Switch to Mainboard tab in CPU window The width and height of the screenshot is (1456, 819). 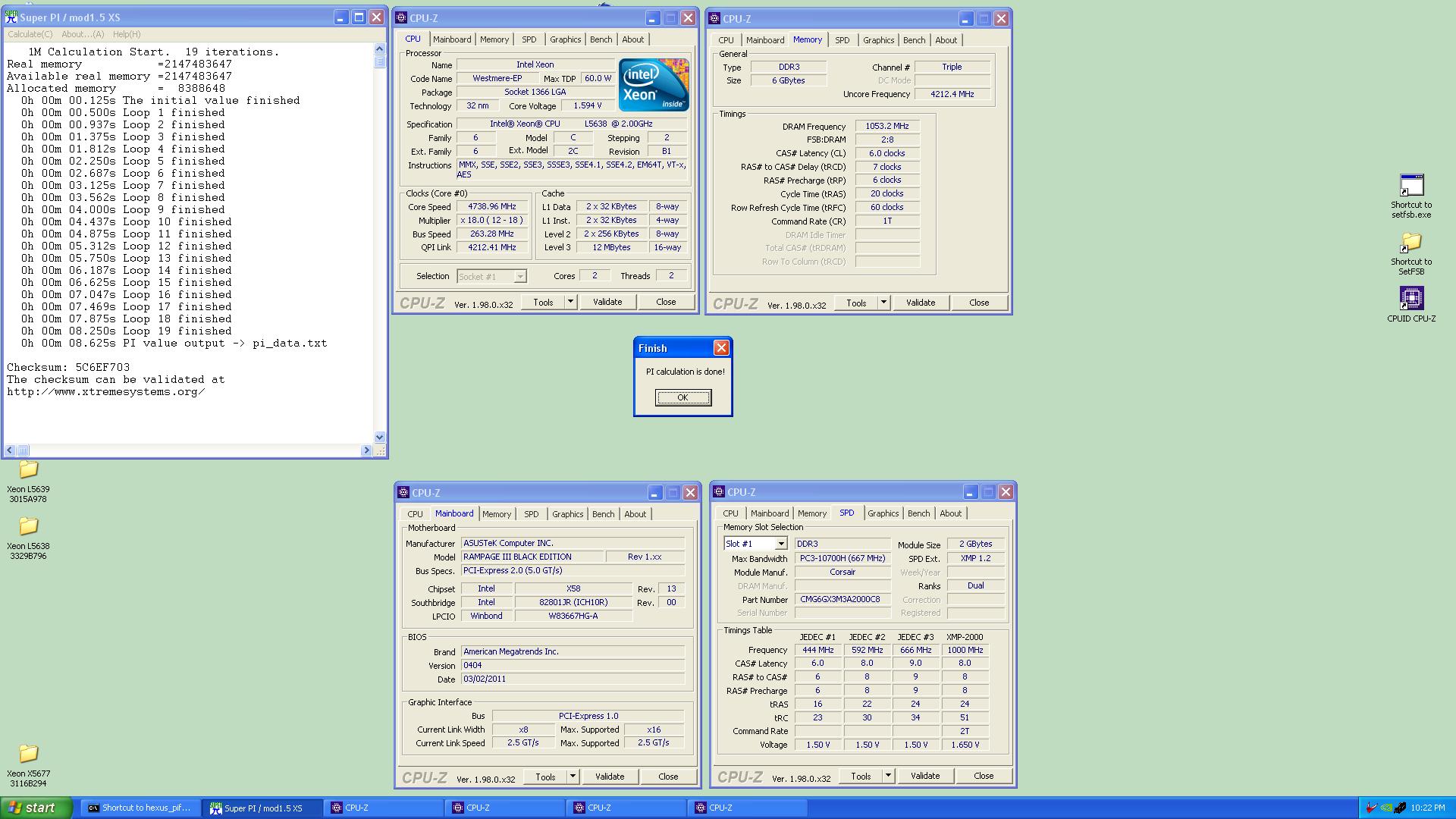click(452, 39)
